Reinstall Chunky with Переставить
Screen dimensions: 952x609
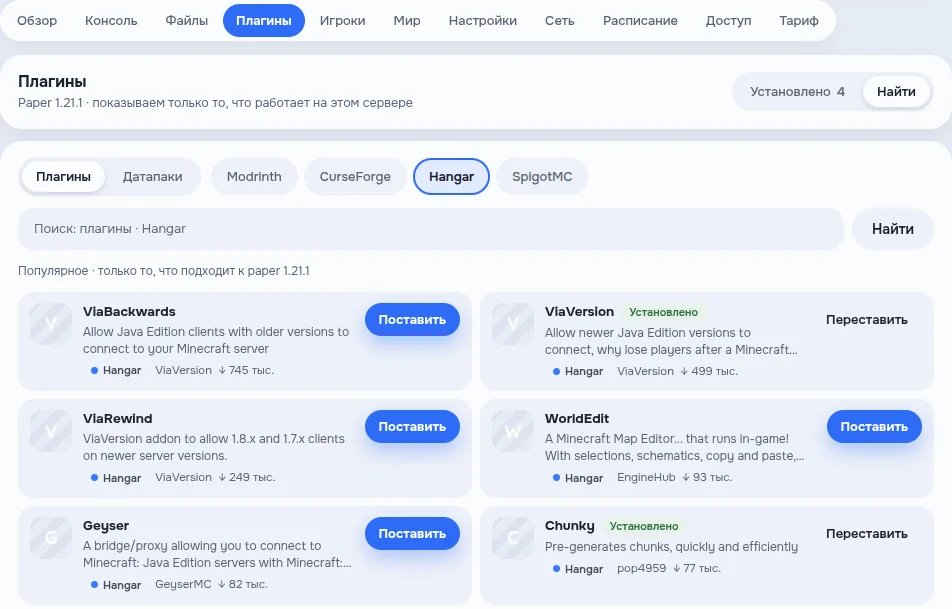(x=866, y=533)
